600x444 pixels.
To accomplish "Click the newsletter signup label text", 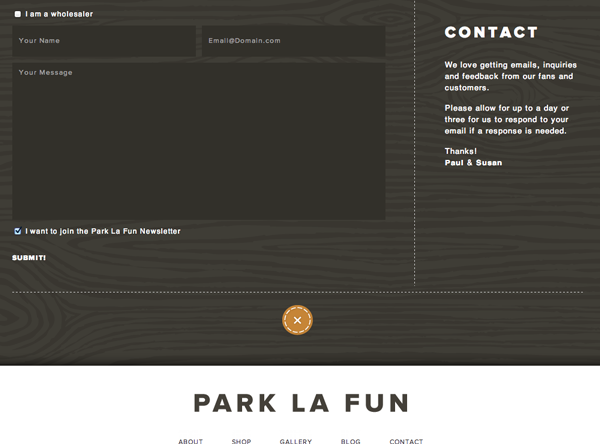I will 103,231.
